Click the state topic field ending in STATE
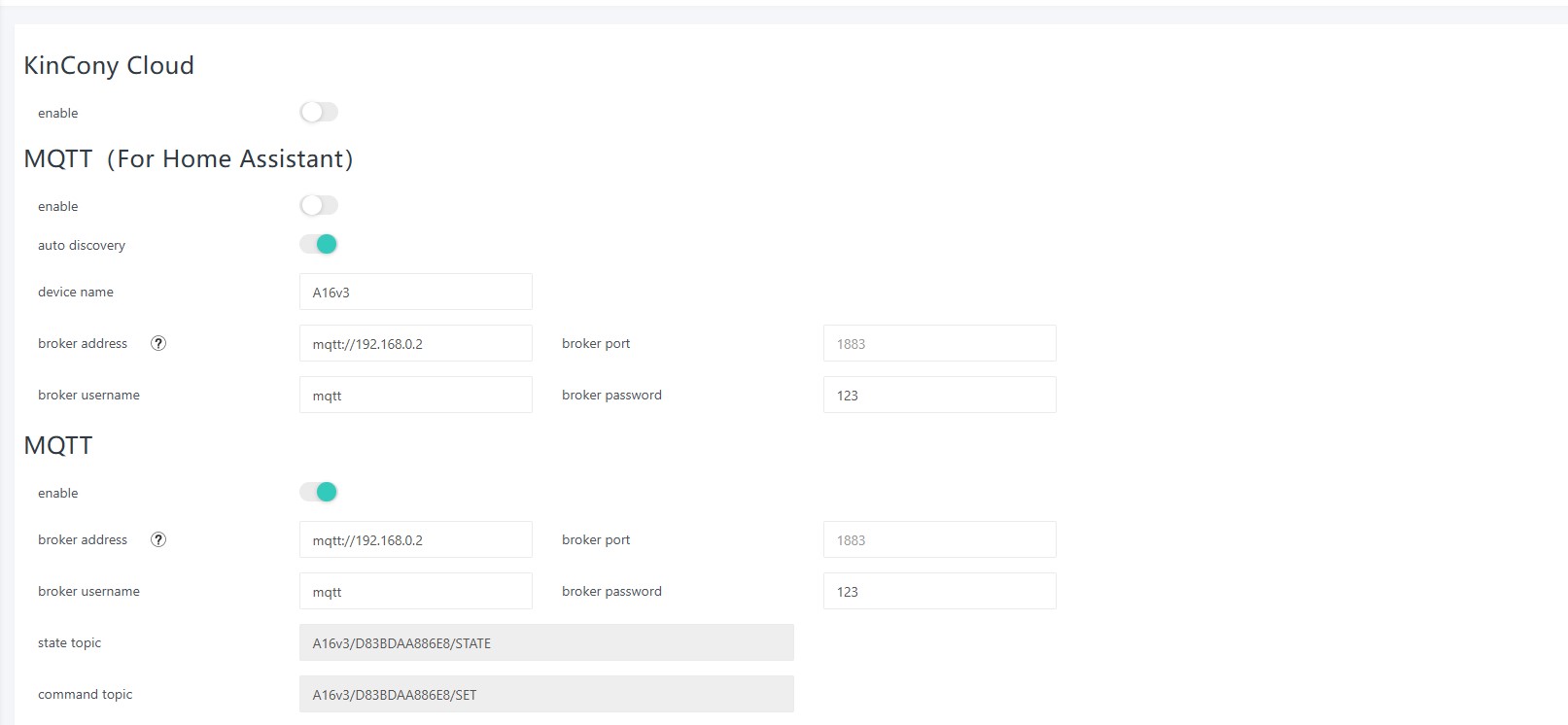This screenshot has width=1568, height=725. coord(546,642)
